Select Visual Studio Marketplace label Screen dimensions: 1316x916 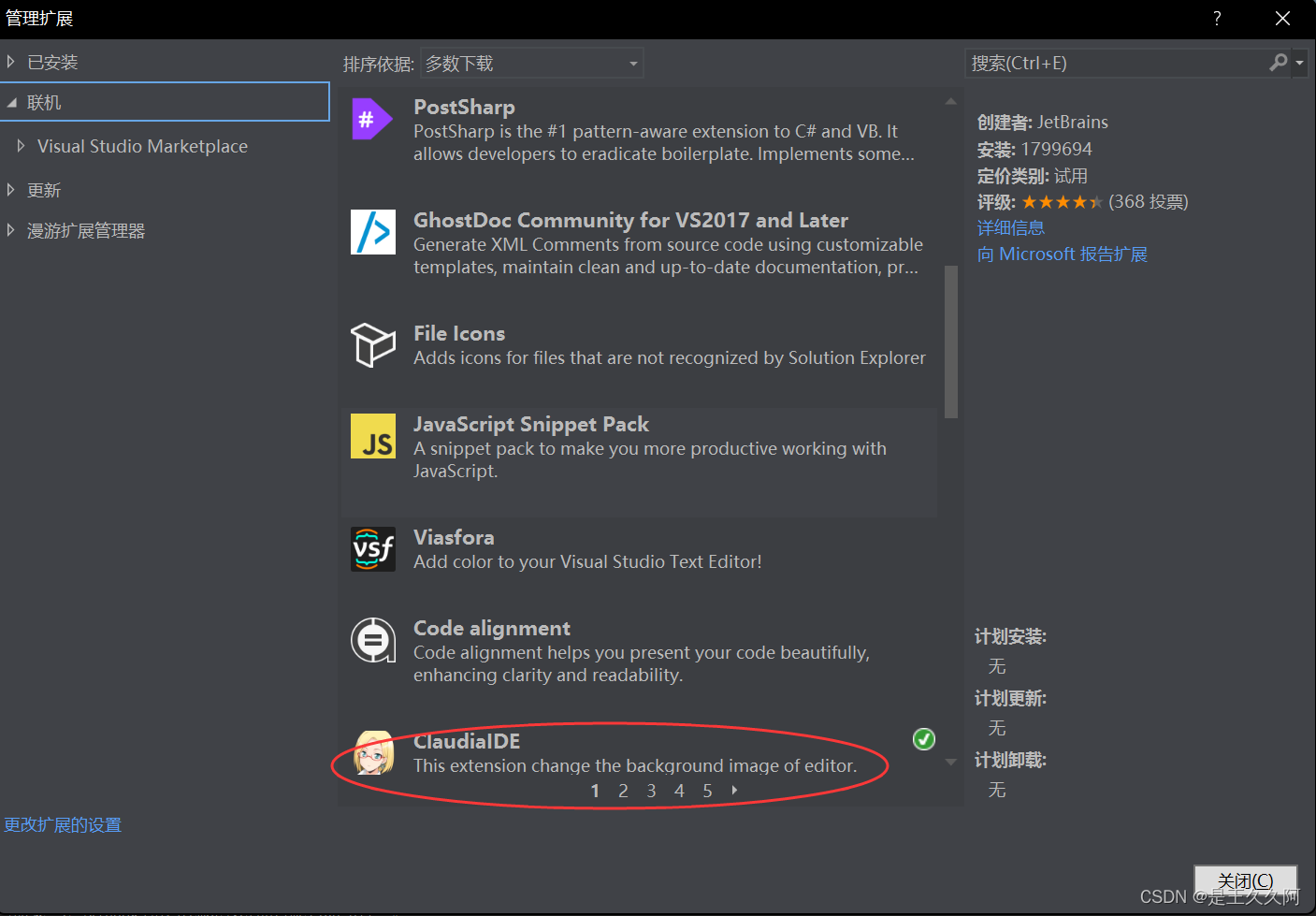point(142,147)
